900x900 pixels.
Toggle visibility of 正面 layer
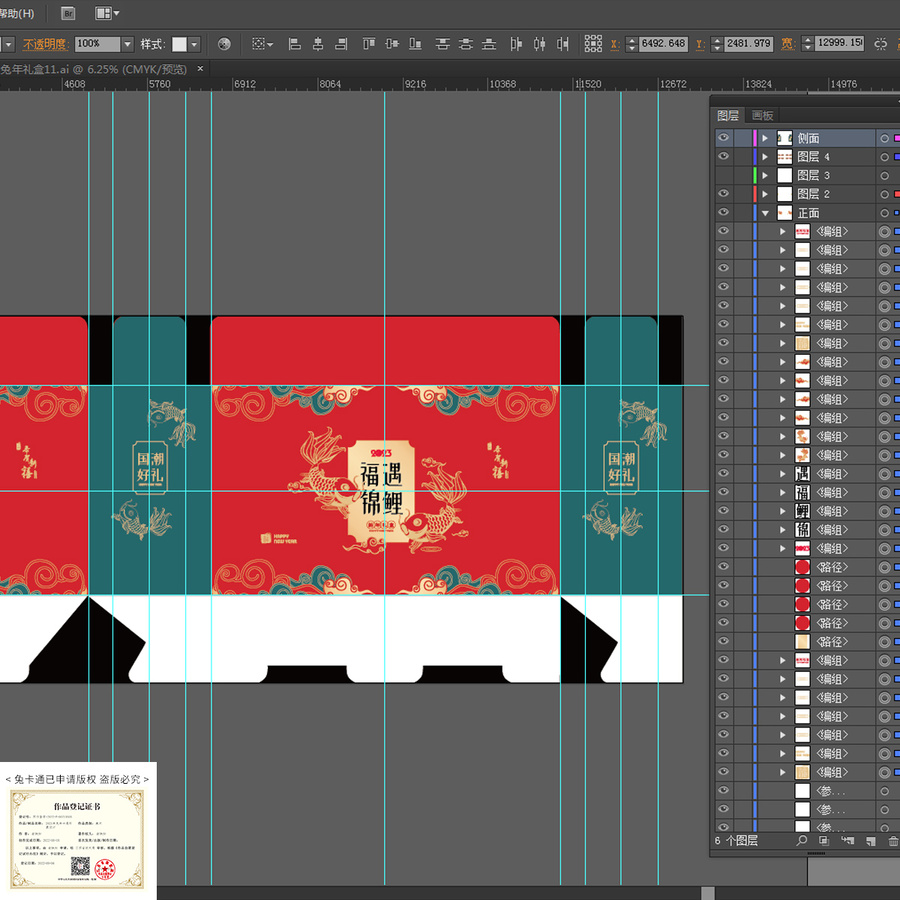tap(724, 212)
